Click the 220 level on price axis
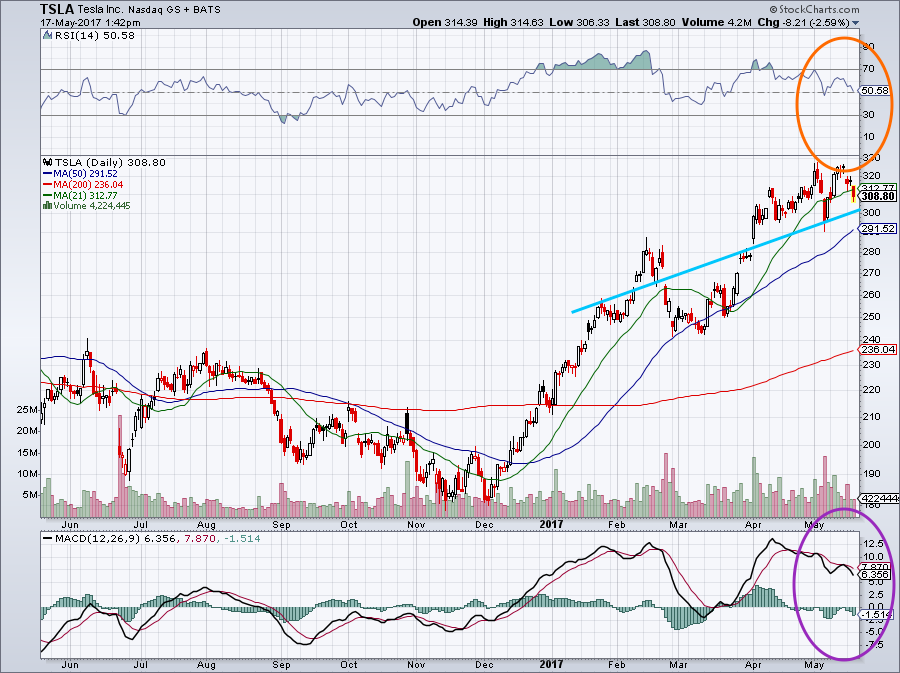The image size is (900, 673). coord(871,390)
